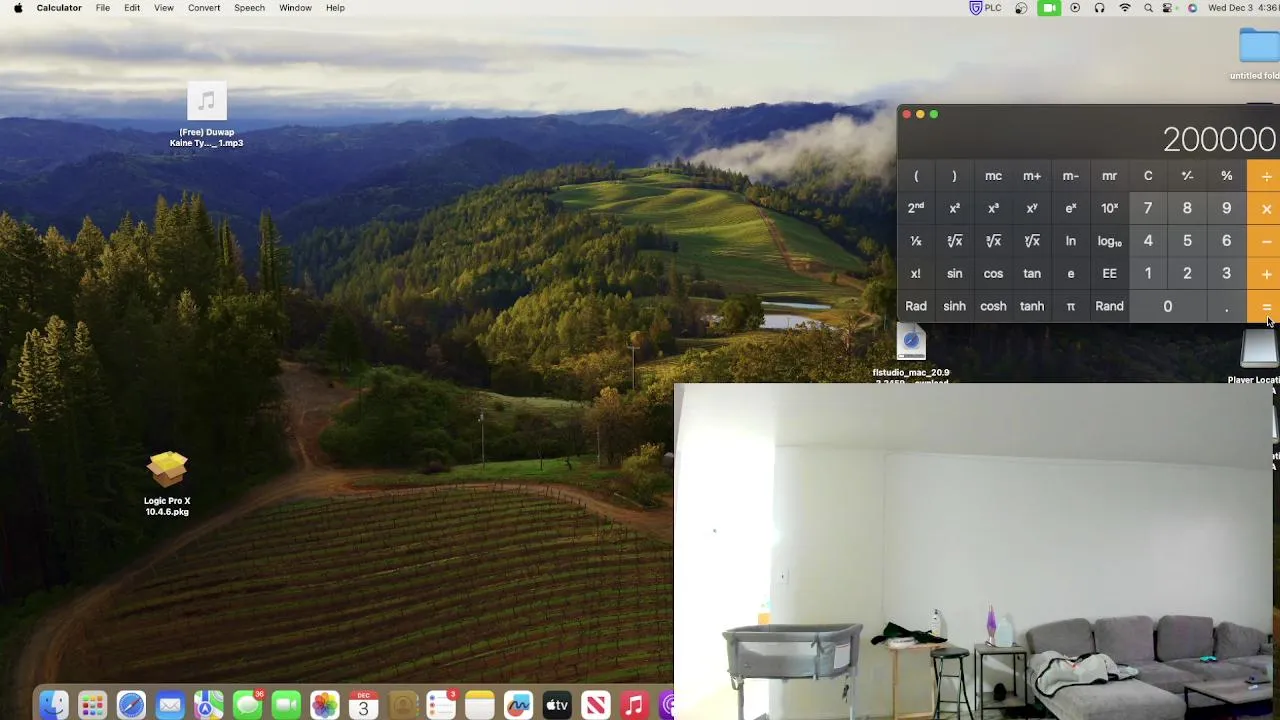
Task: Toggle sign with the +/- key
Action: (1187, 176)
